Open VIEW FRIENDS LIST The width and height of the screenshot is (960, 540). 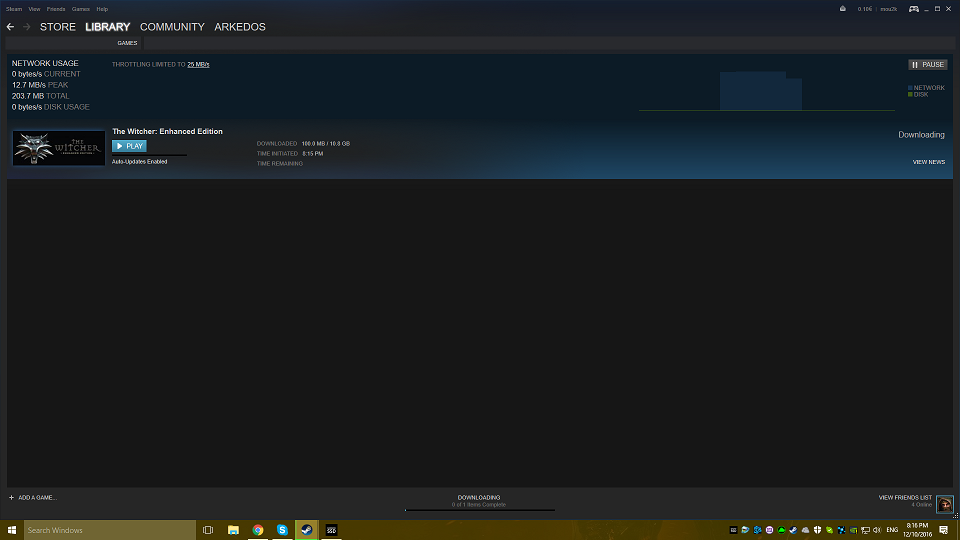click(x=905, y=498)
